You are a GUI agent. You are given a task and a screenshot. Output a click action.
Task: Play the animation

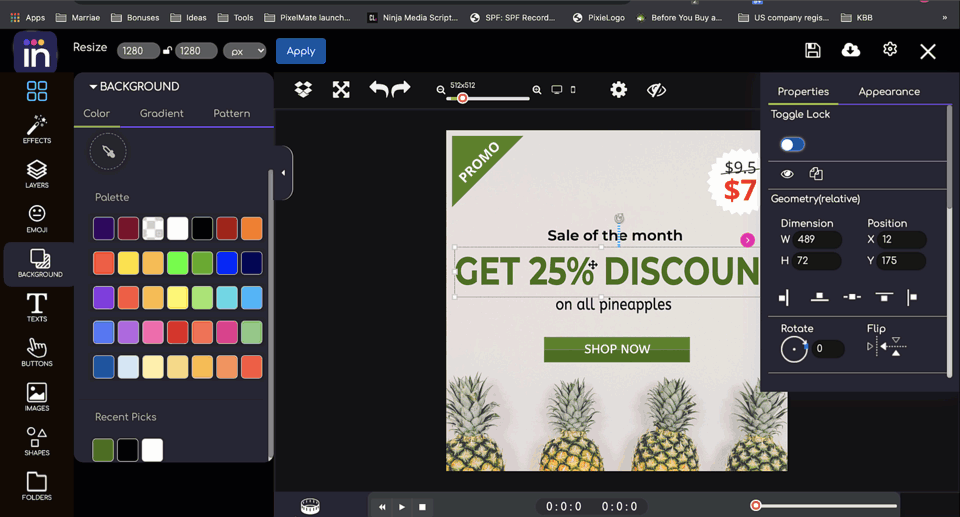[x=402, y=507]
